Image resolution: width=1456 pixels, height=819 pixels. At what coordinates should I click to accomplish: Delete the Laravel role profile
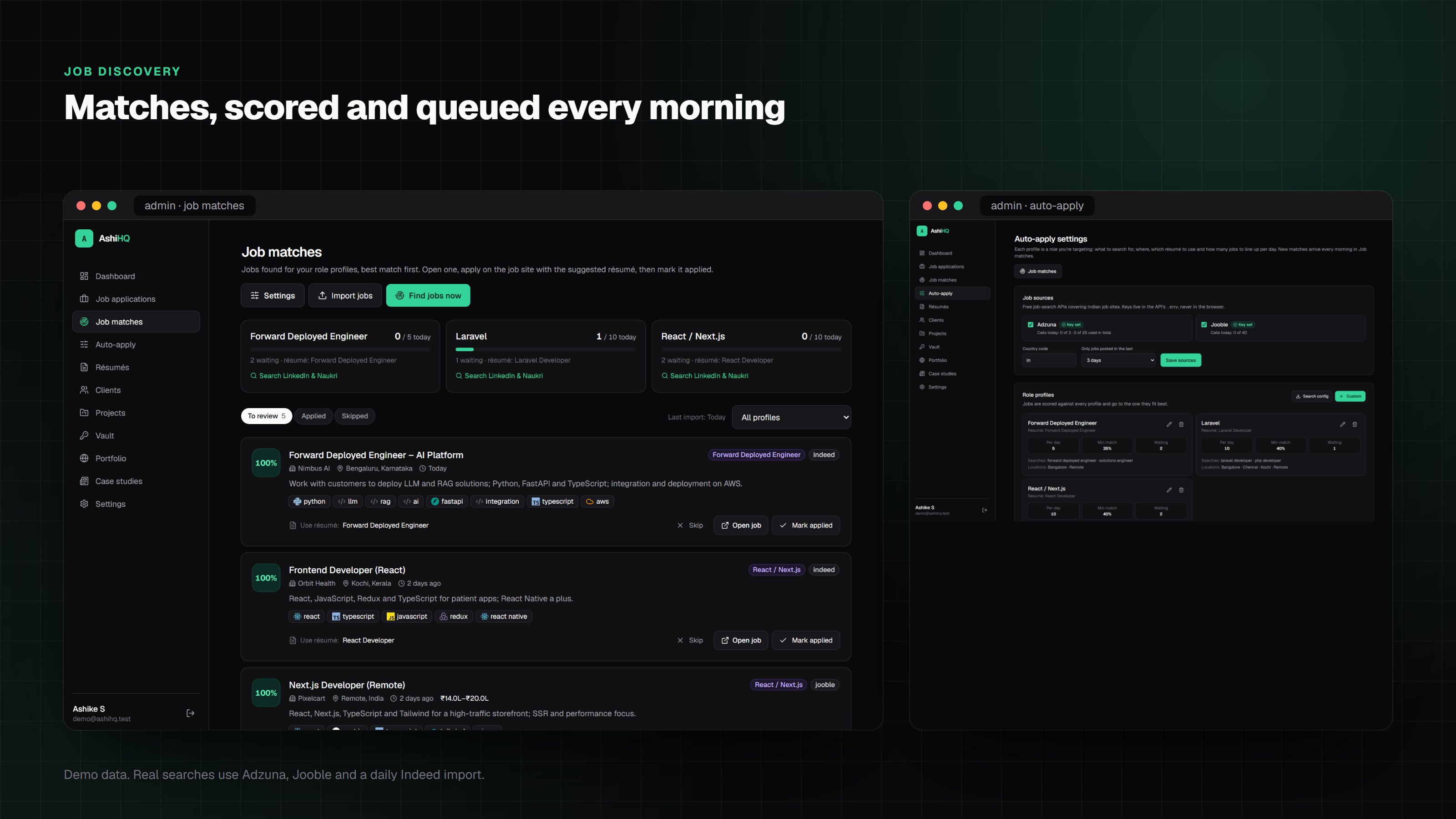point(1354,425)
